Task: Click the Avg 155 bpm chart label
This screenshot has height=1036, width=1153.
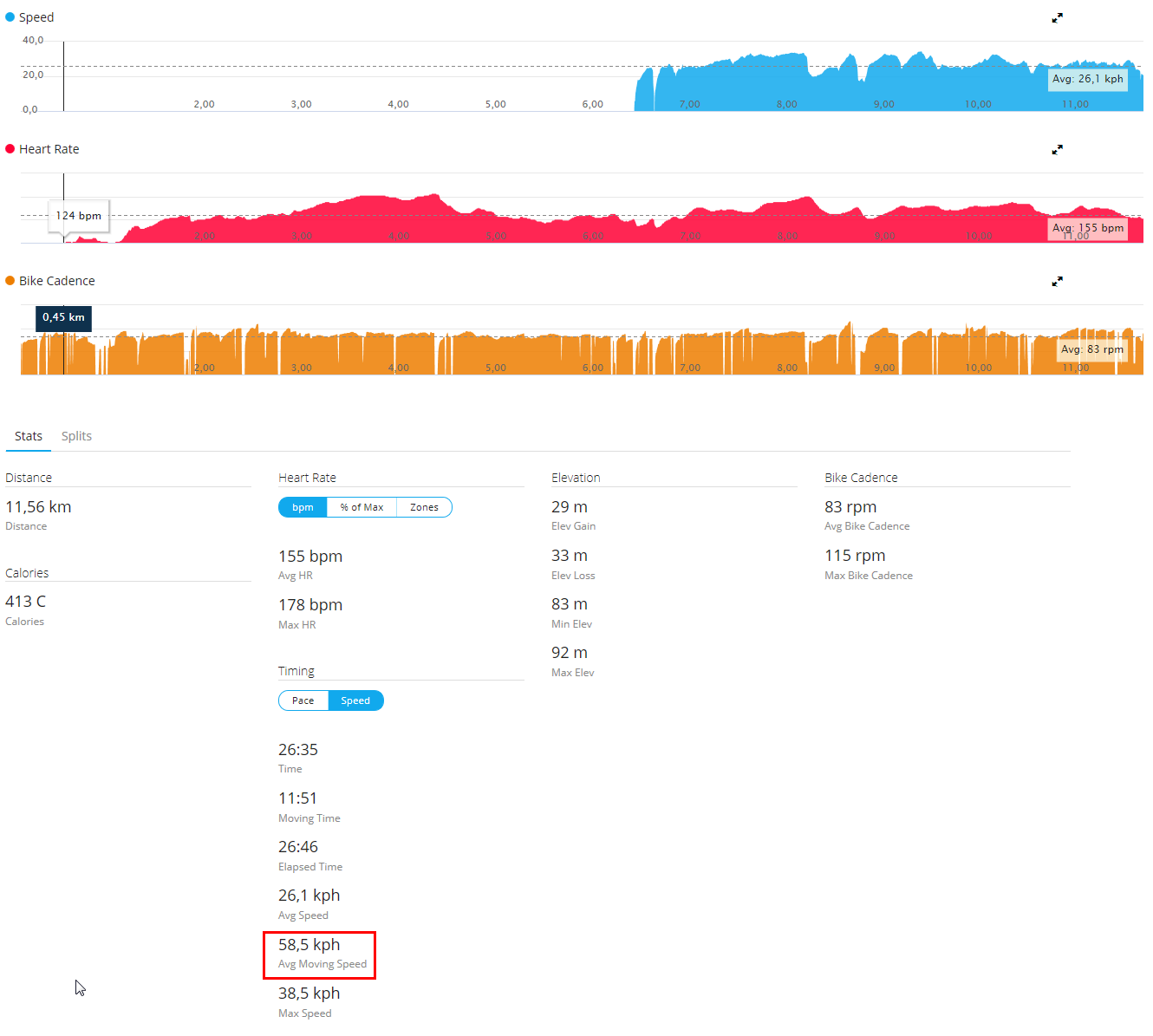Action: coord(1087,228)
